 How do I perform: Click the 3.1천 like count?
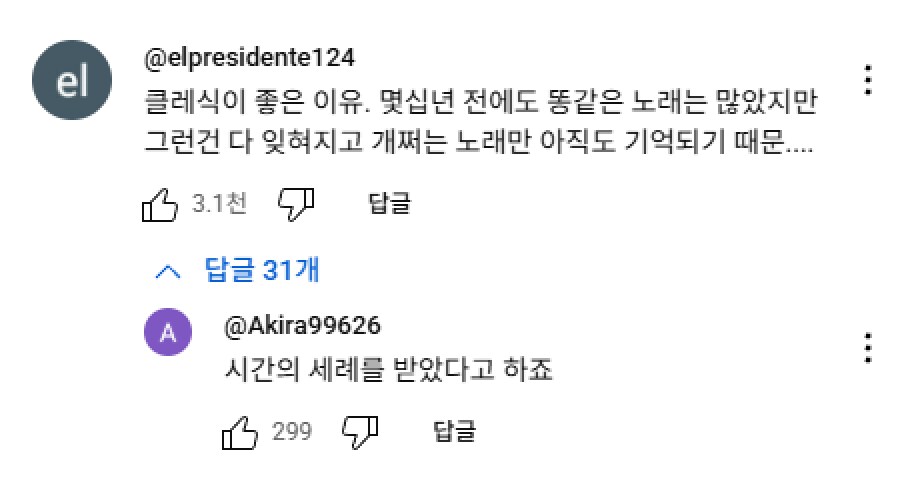pos(219,205)
